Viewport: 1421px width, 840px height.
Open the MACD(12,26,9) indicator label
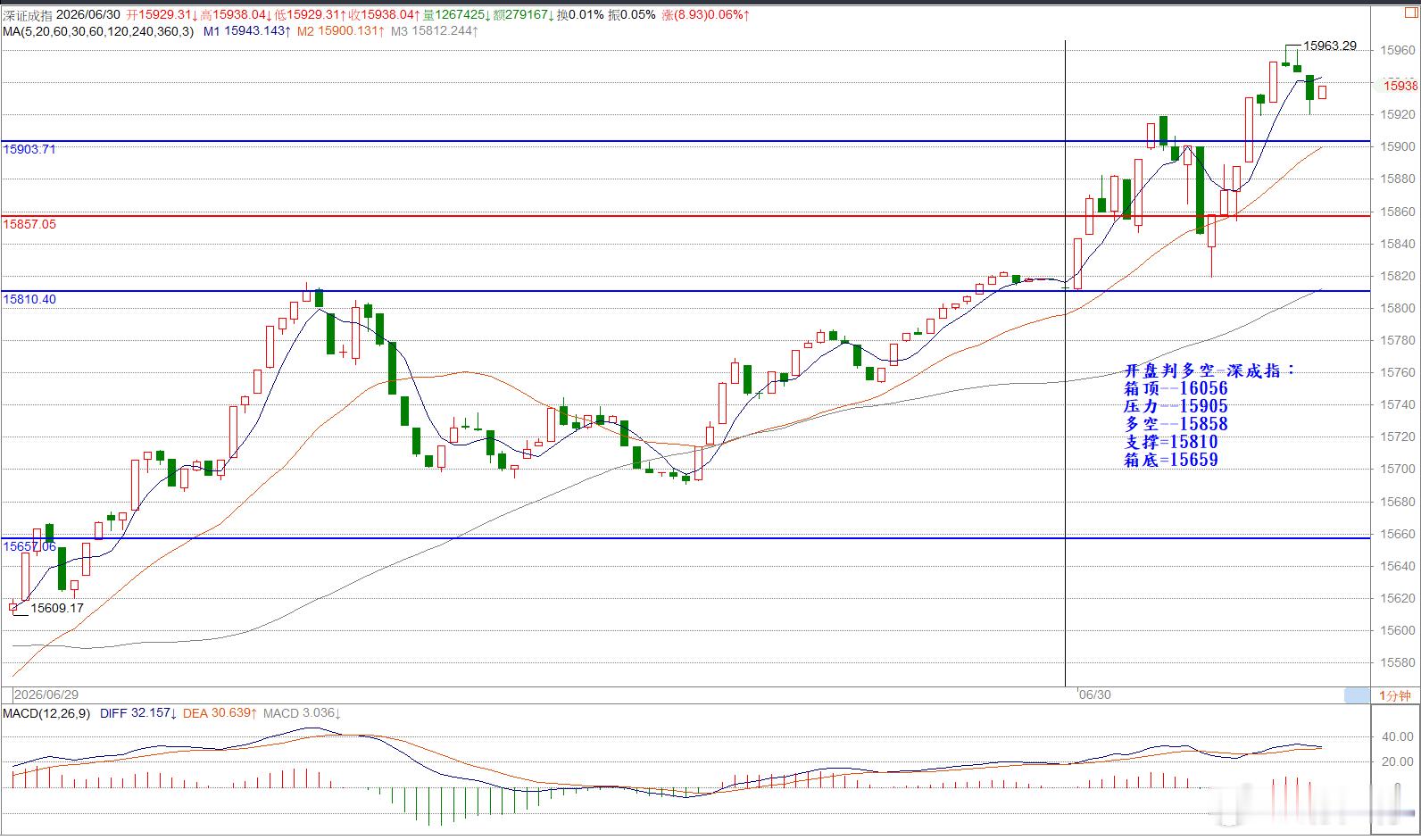(x=46, y=713)
